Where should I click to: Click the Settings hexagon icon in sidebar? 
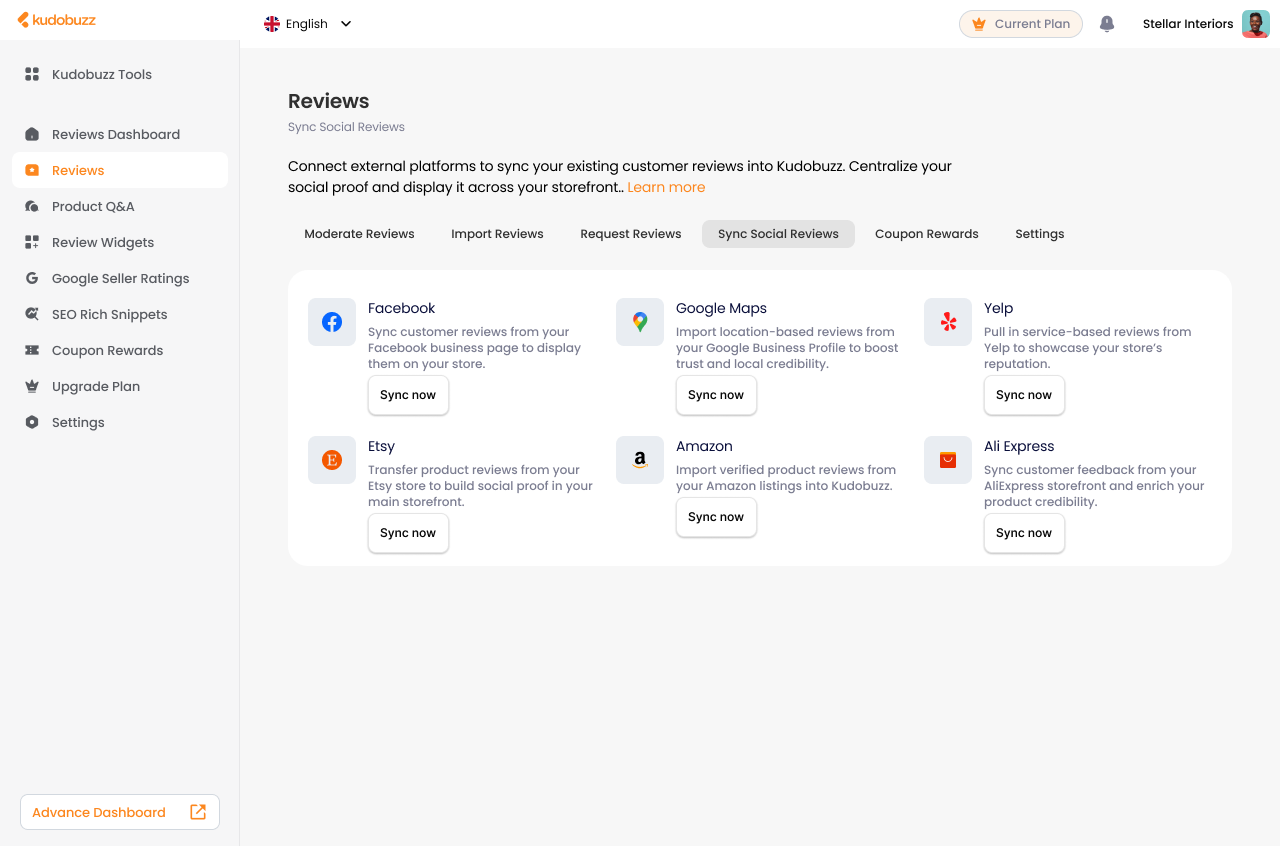pyautogui.click(x=32, y=422)
